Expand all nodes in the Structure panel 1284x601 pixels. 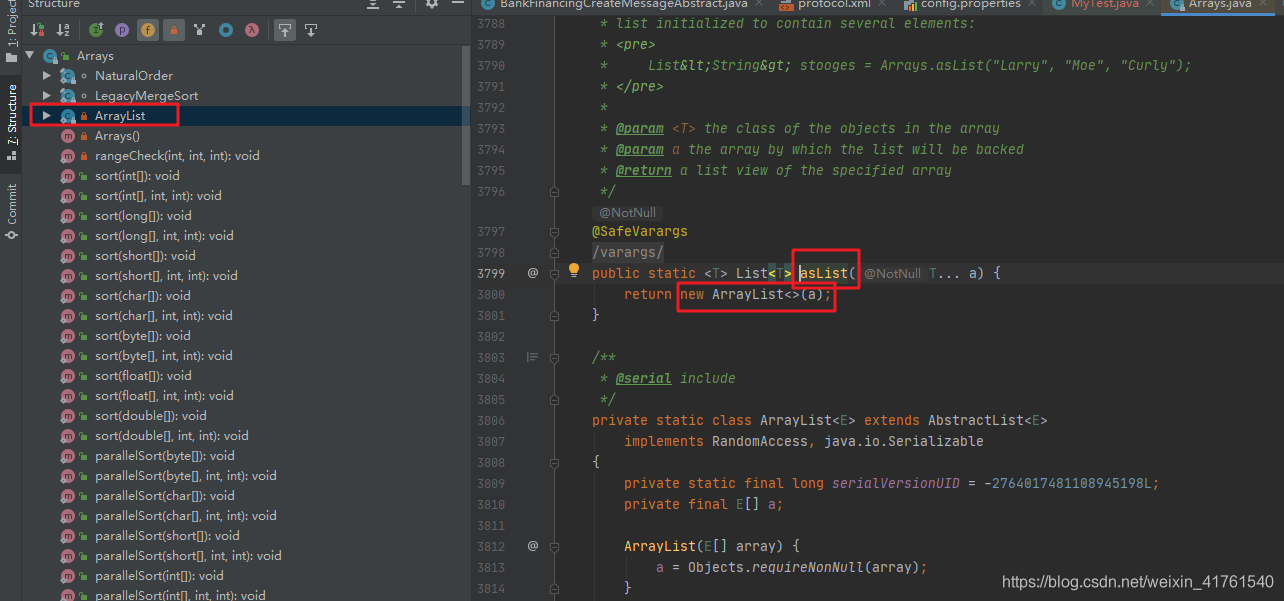pos(372,6)
